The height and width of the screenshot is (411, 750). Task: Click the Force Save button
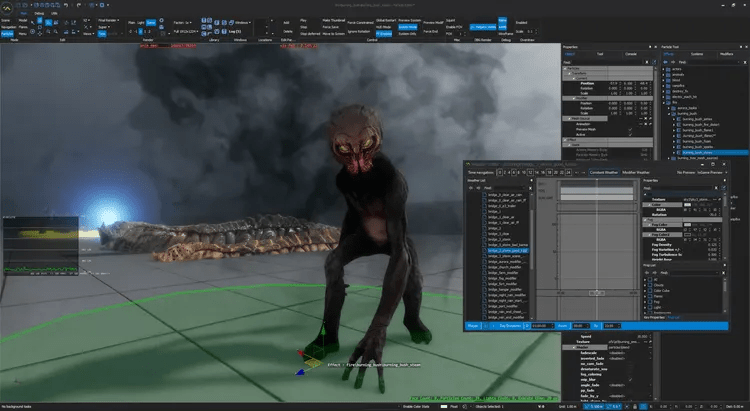pyautogui.click(x=331, y=27)
